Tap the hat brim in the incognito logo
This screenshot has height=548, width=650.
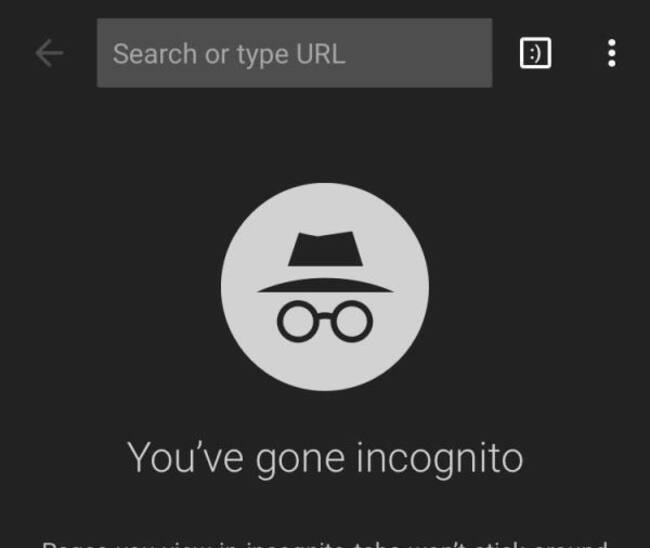pos(325,284)
